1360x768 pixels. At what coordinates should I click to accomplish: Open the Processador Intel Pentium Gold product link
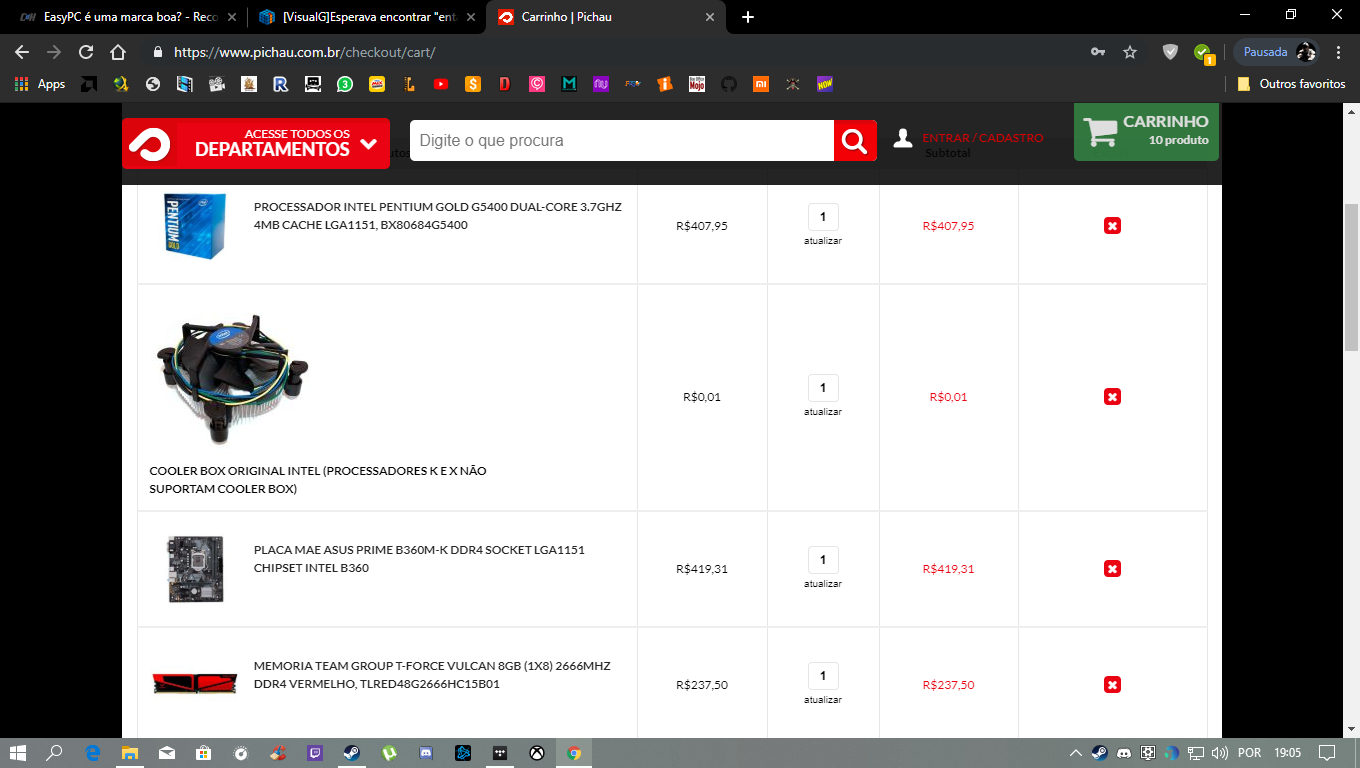[438, 216]
